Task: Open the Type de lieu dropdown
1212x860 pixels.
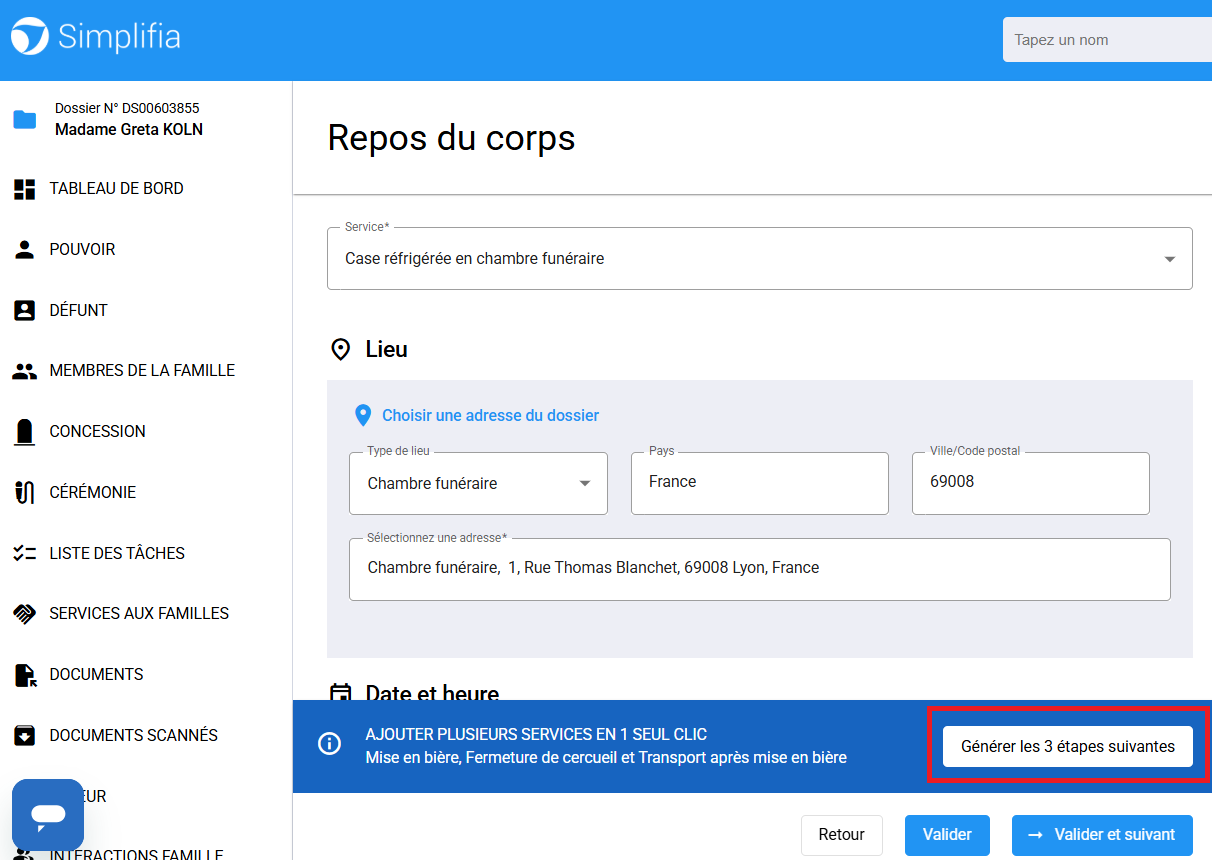Action: pos(585,484)
